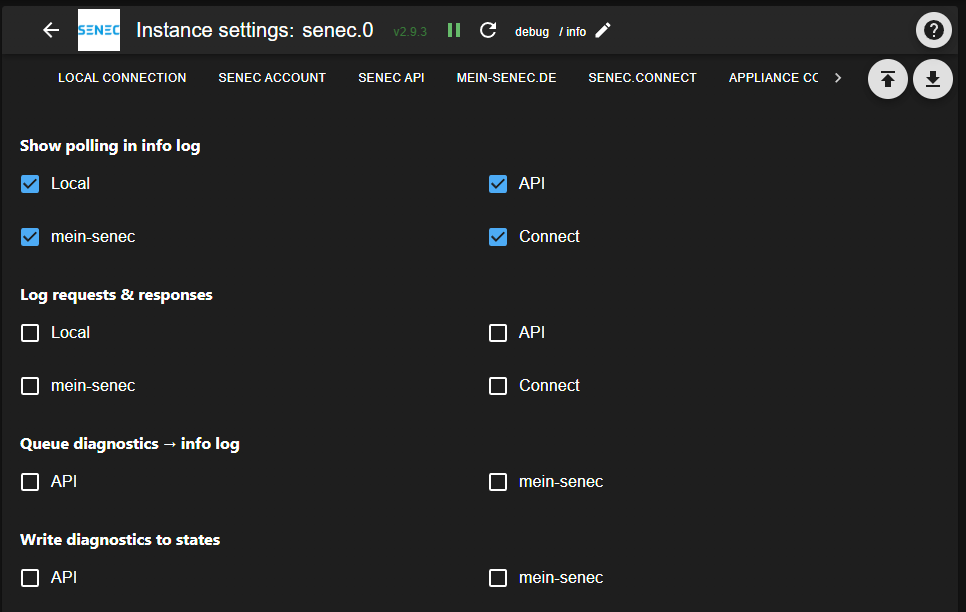Click the Instance settings: senec.0 title

pyautogui.click(x=254, y=30)
